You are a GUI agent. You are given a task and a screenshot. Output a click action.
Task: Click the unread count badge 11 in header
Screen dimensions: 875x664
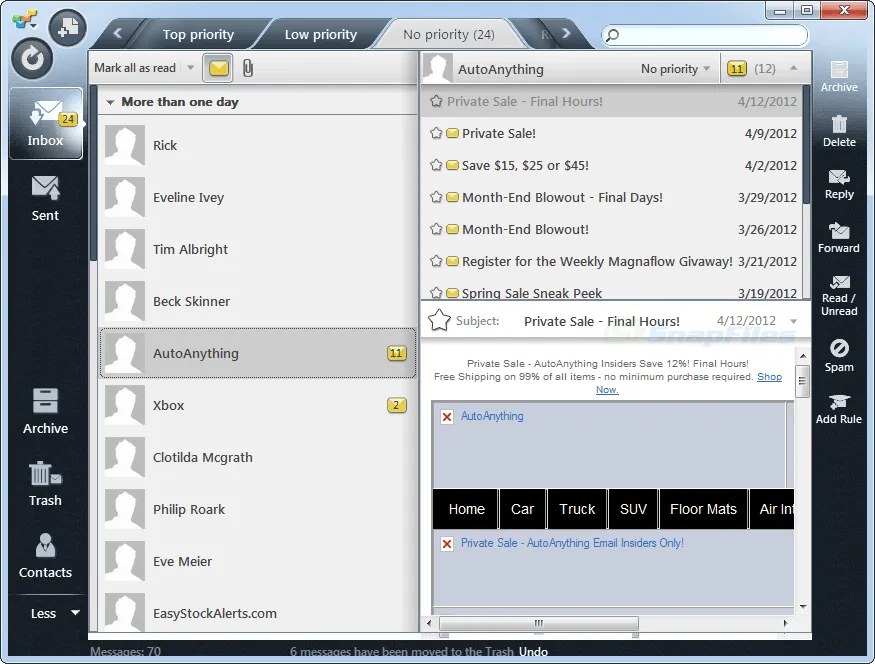coord(737,69)
